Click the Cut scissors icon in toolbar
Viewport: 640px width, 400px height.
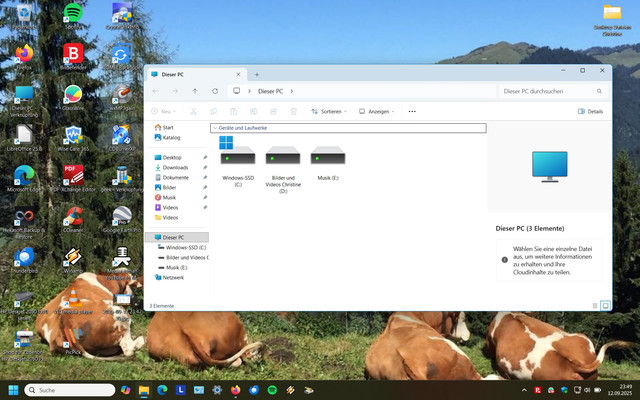click(193, 111)
